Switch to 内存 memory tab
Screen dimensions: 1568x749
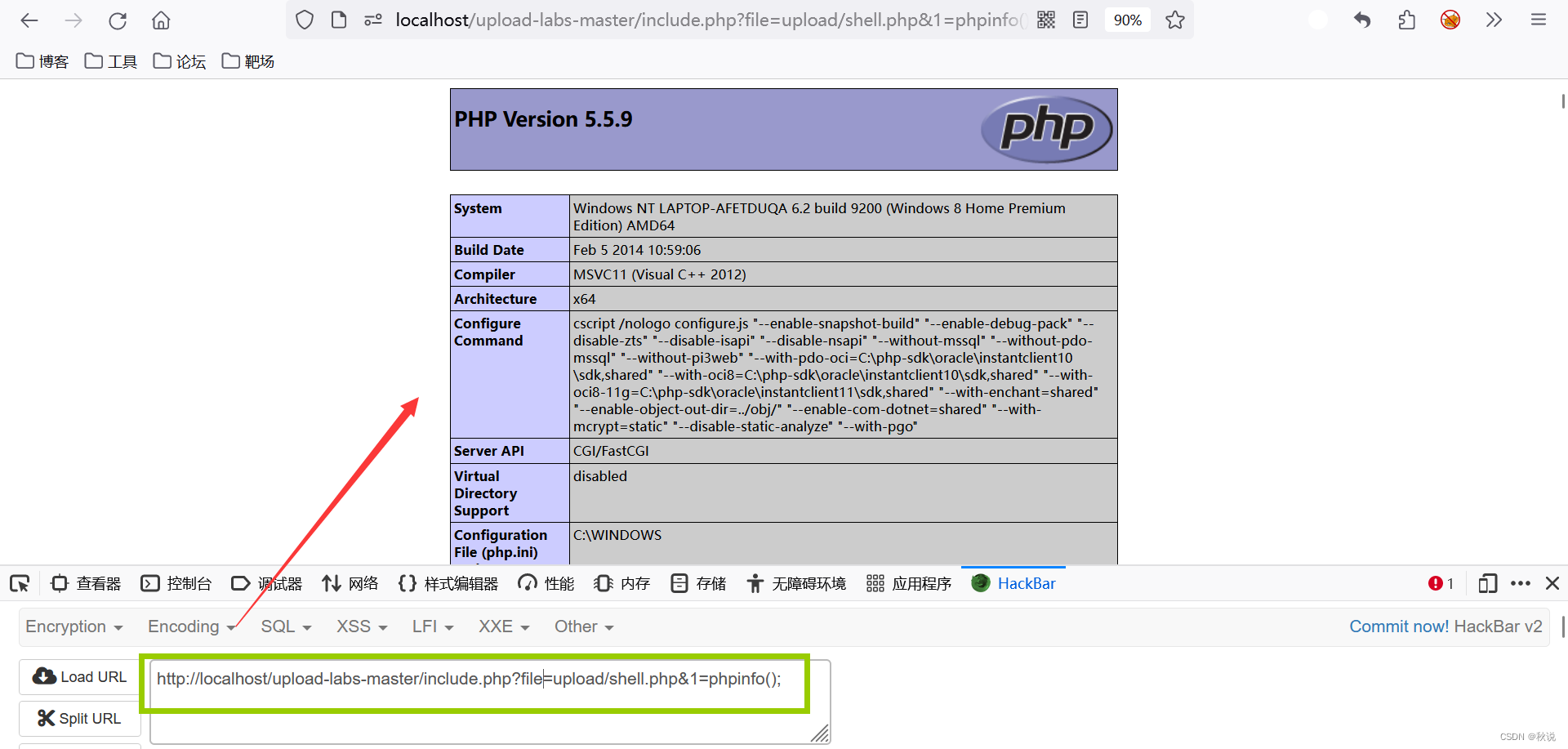point(622,583)
